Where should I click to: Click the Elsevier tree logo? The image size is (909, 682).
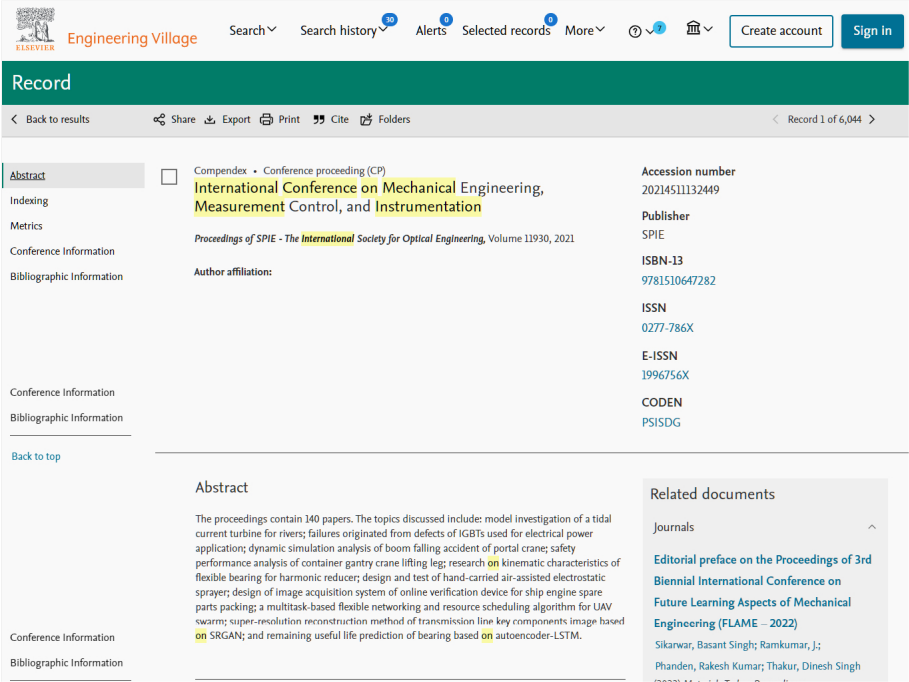[x=35, y=29]
